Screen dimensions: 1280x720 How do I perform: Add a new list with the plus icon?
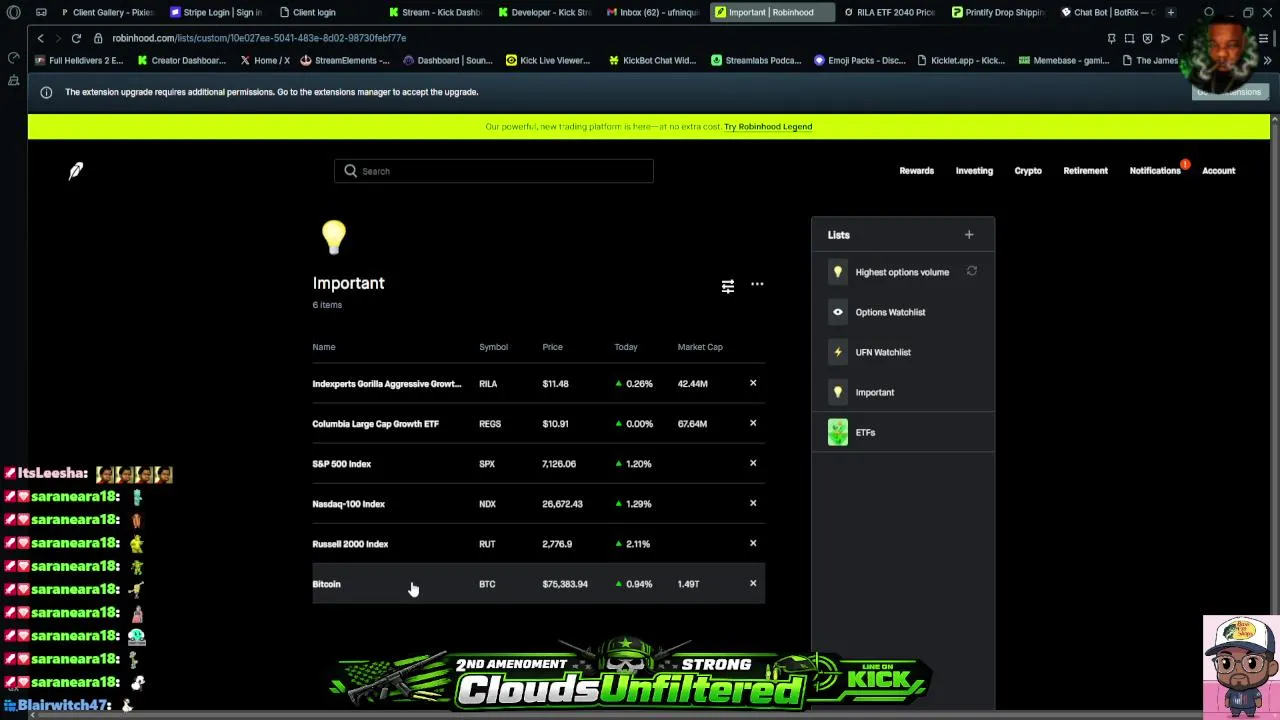[969, 235]
